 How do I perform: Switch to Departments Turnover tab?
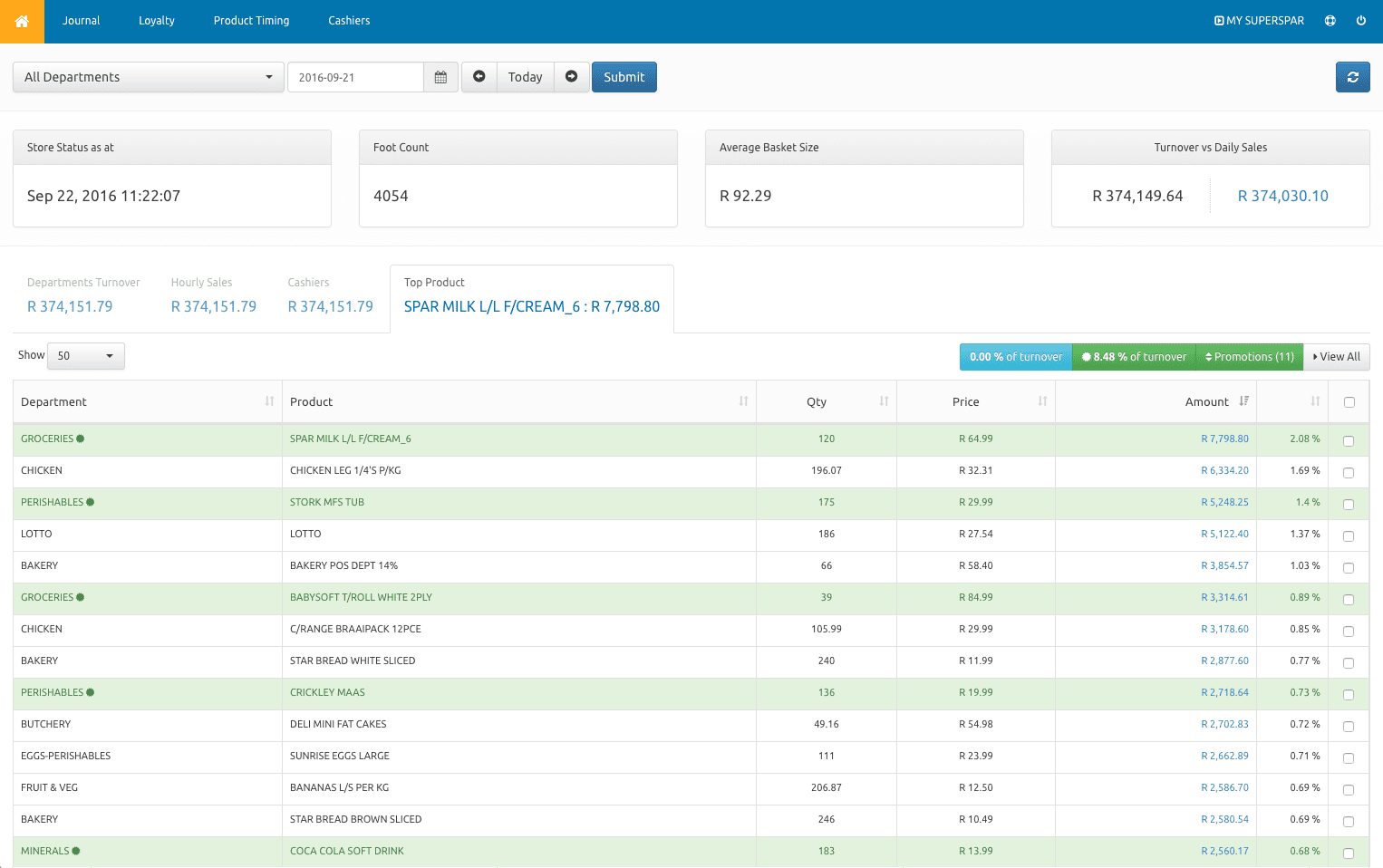tap(83, 296)
